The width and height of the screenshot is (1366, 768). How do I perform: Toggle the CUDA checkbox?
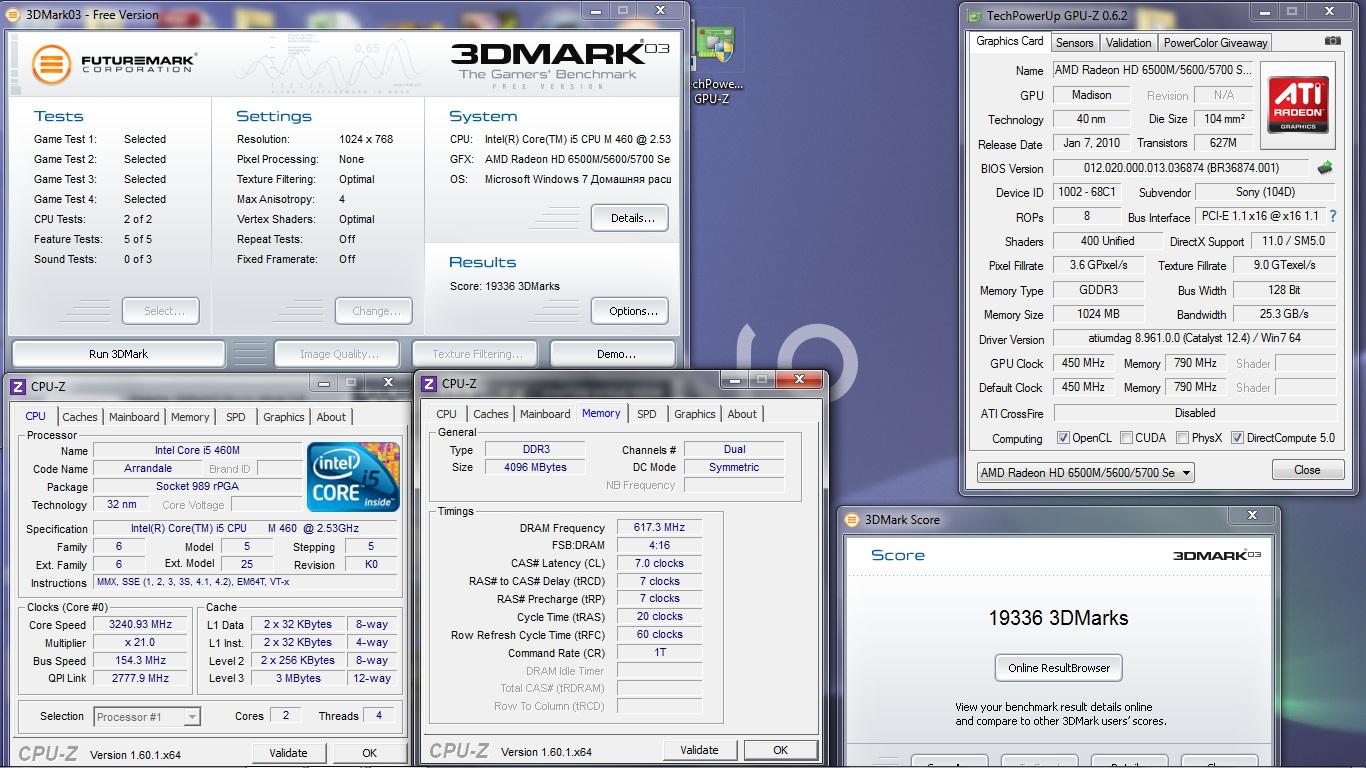1127,438
